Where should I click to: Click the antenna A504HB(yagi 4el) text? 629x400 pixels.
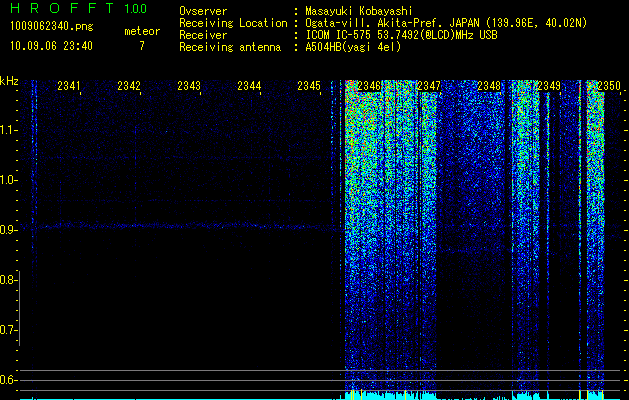click(x=353, y=47)
